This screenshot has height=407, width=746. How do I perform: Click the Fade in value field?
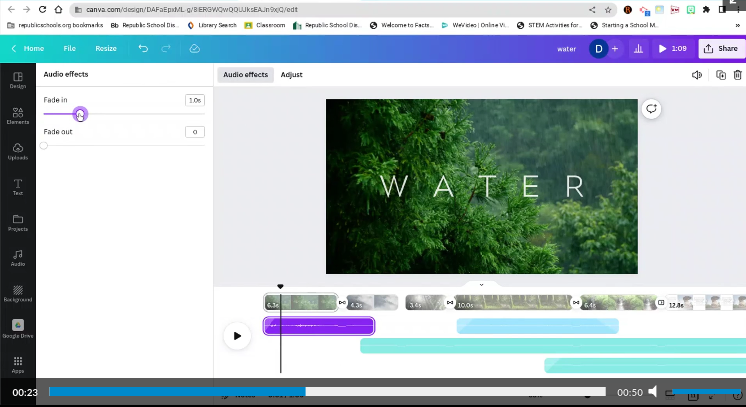click(194, 100)
